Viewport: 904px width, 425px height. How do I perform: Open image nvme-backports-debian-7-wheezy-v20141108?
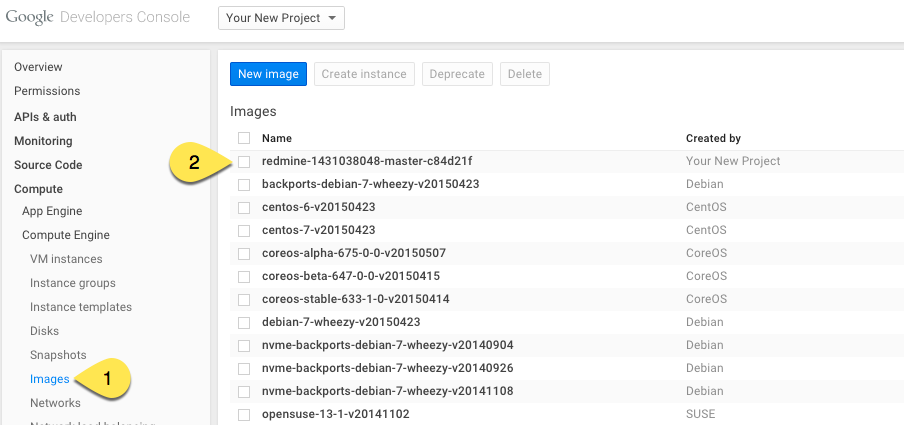(x=387, y=391)
